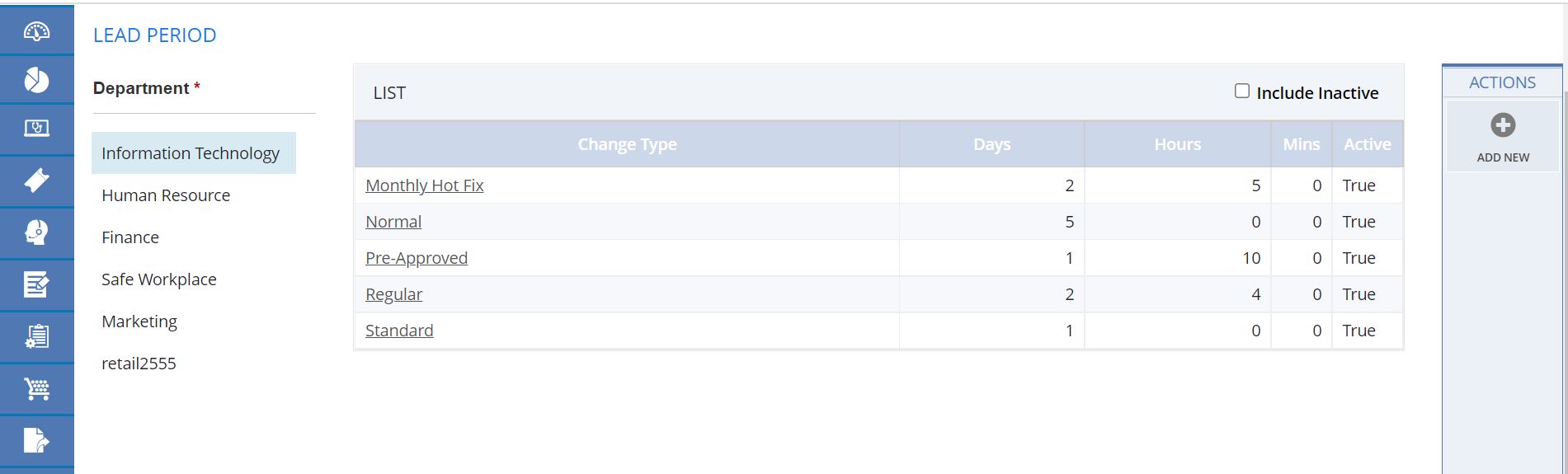Open the clipboard settings icon in sidebar
1568x474 pixels.
pyautogui.click(x=36, y=336)
